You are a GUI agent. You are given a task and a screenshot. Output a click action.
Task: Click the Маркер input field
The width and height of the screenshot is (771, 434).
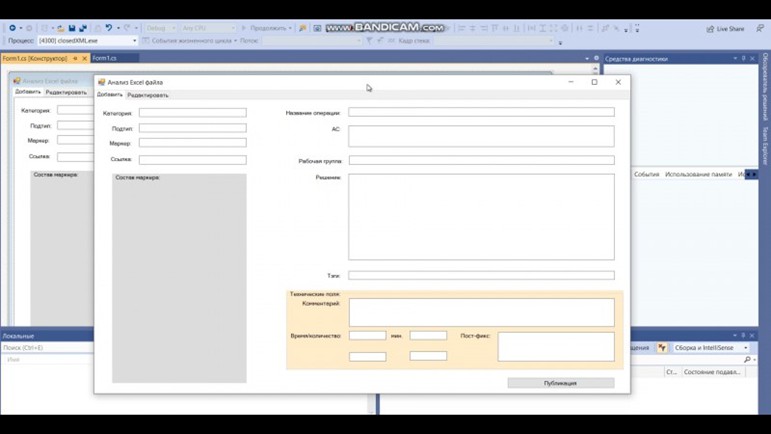(x=193, y=143)
